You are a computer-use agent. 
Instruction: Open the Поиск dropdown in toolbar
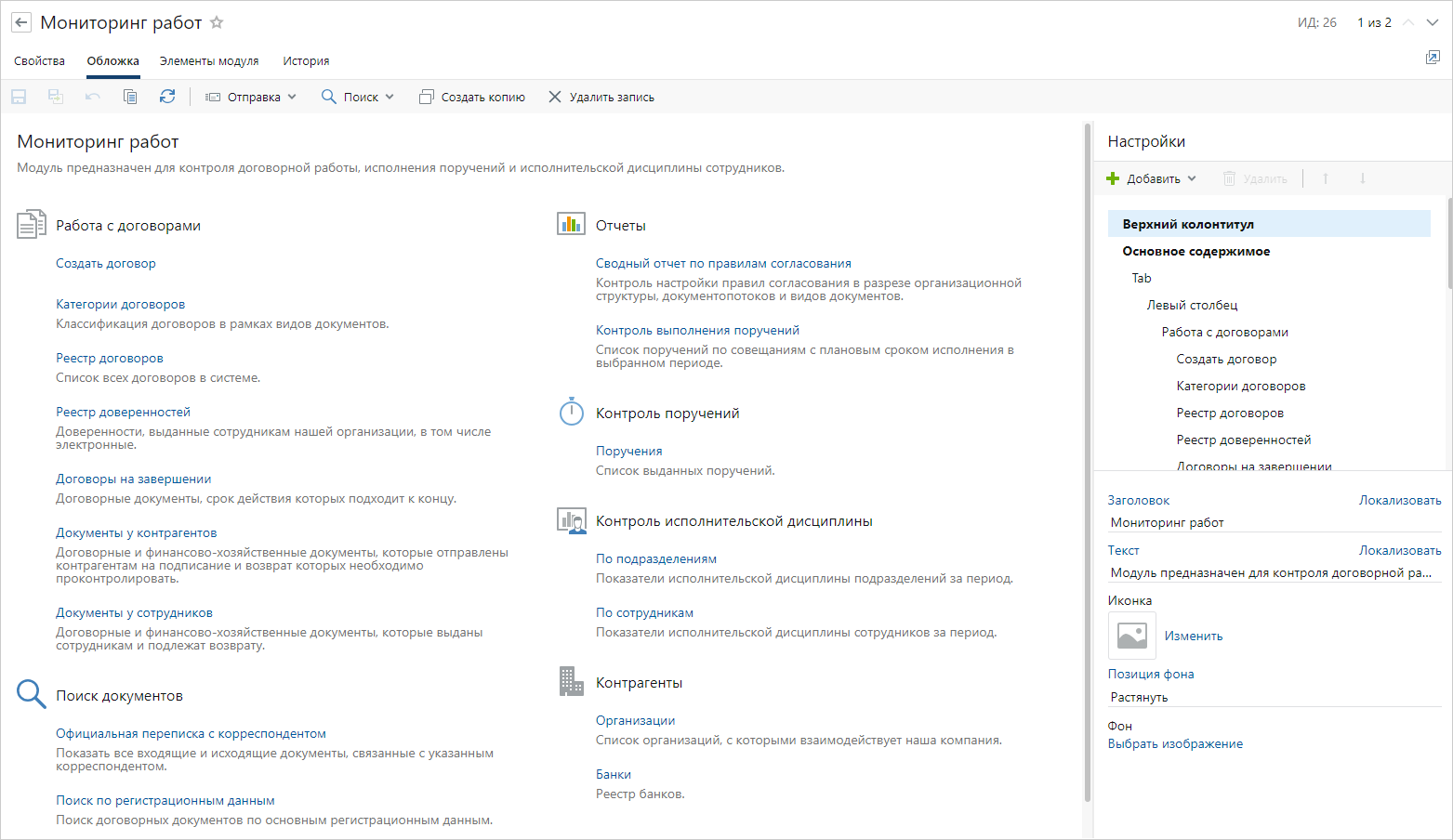[x=358, y=97]
